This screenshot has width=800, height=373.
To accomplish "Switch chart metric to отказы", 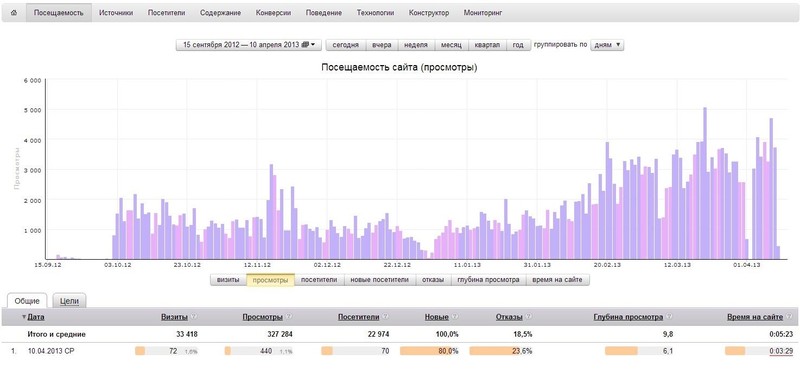I will pyautogui.click(x=433, y=280).
